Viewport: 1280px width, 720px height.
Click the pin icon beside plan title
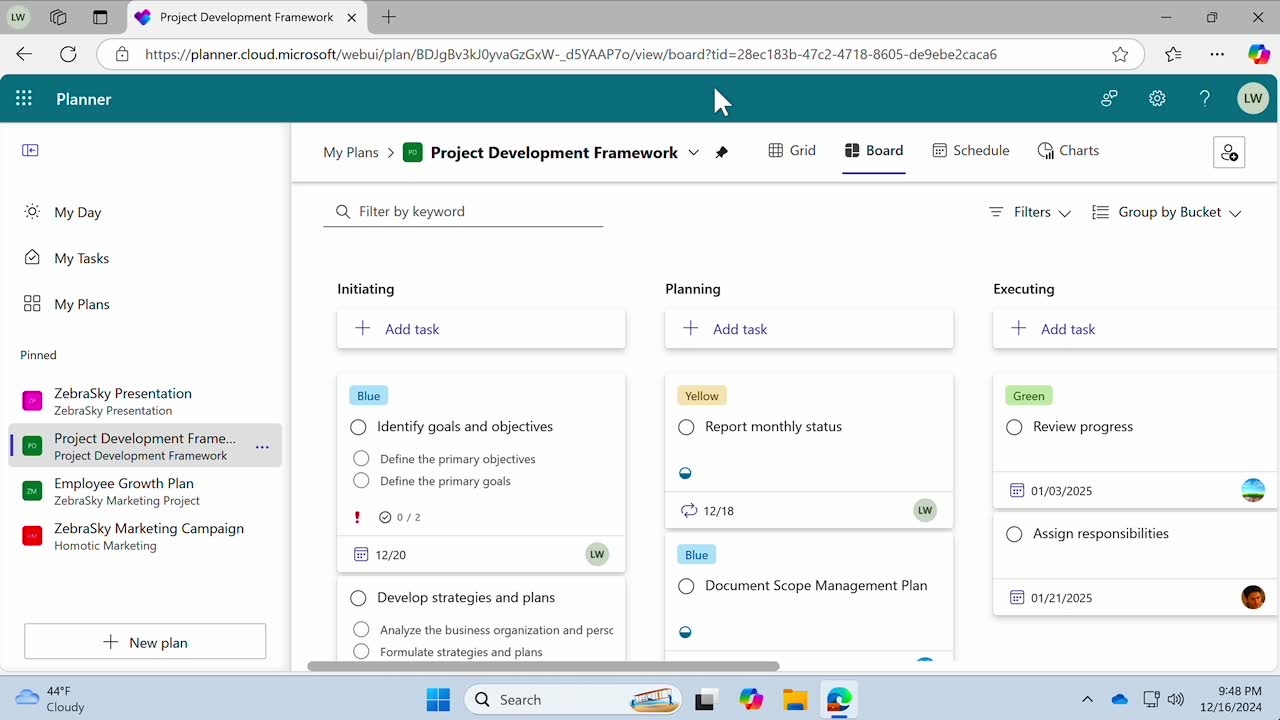pyautogui.click(x=722, y=152)
